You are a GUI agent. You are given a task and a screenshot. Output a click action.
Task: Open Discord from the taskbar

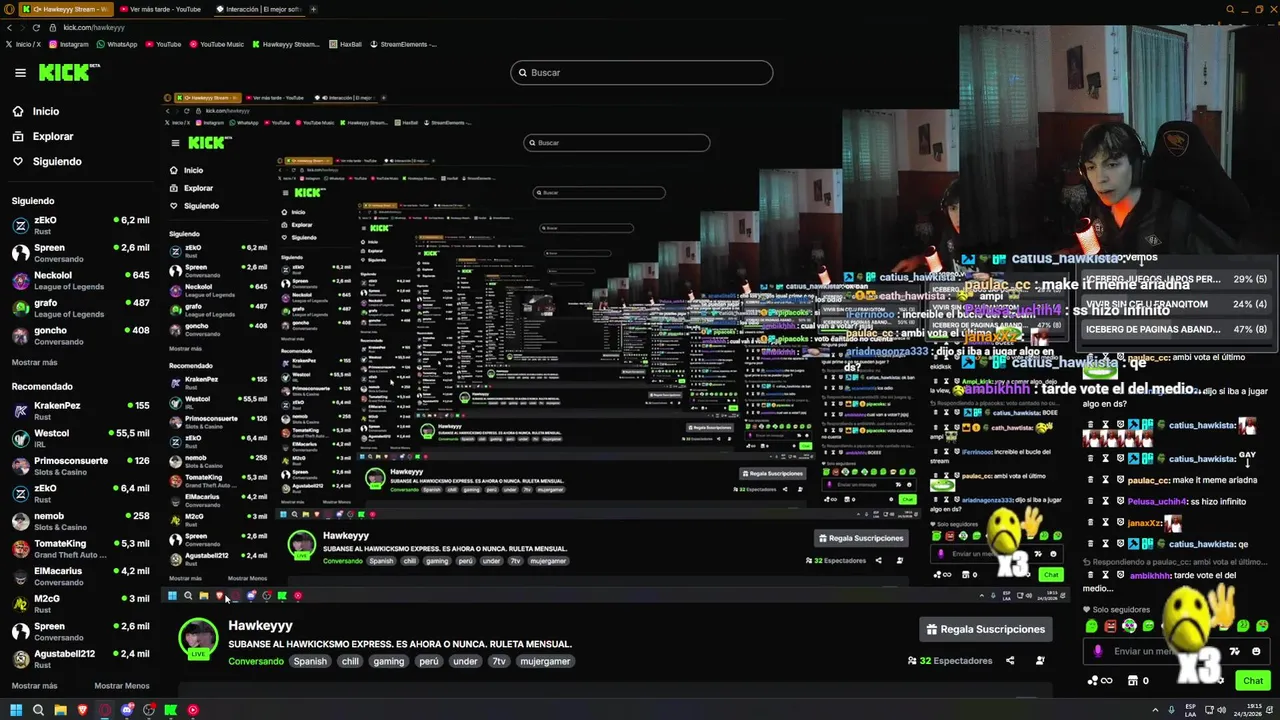click(x=127, y=710)
